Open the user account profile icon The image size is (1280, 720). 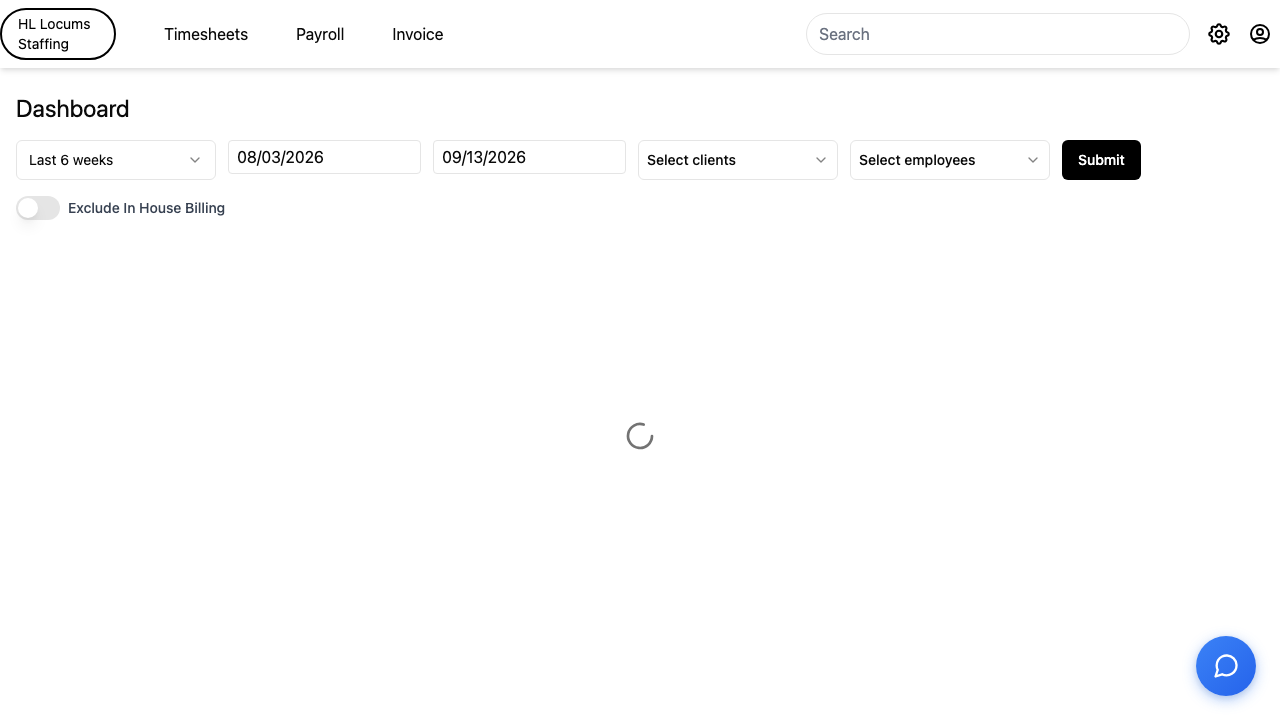coord(1260,34)
